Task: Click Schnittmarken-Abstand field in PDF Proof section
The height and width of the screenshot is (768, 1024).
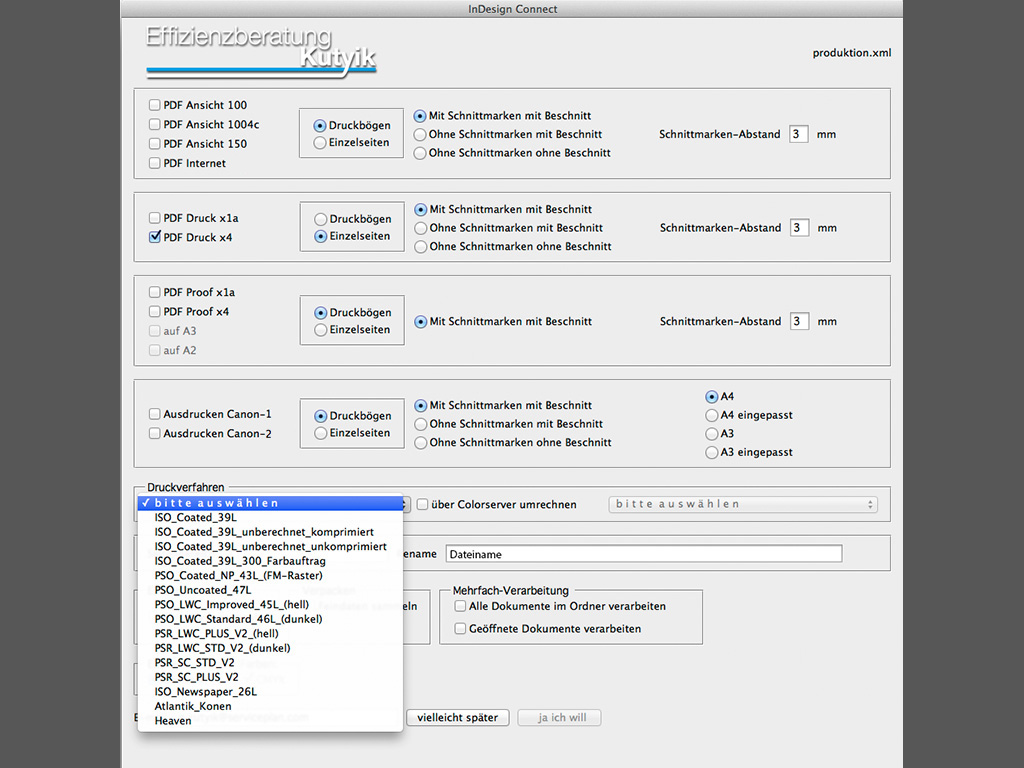Action: 798,321
